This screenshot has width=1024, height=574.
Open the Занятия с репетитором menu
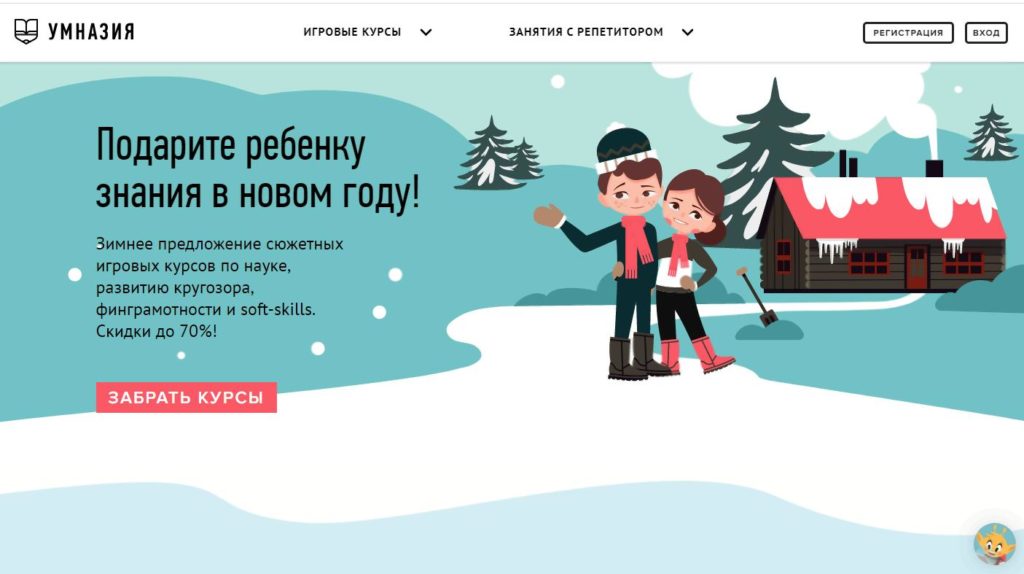point(586,32)
